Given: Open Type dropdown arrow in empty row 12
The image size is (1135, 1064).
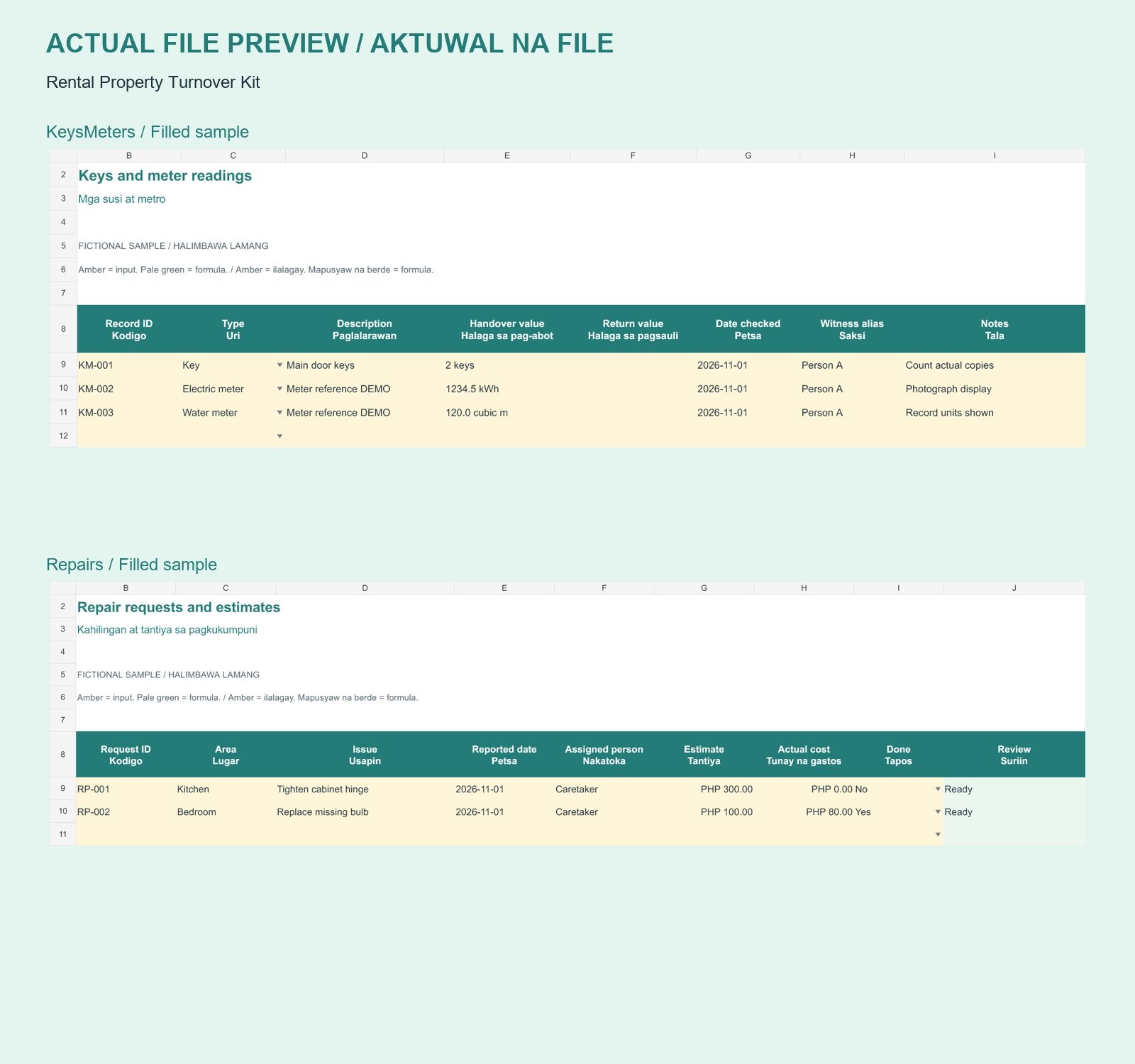Looking at the screenshot, I should coord(279,436).
